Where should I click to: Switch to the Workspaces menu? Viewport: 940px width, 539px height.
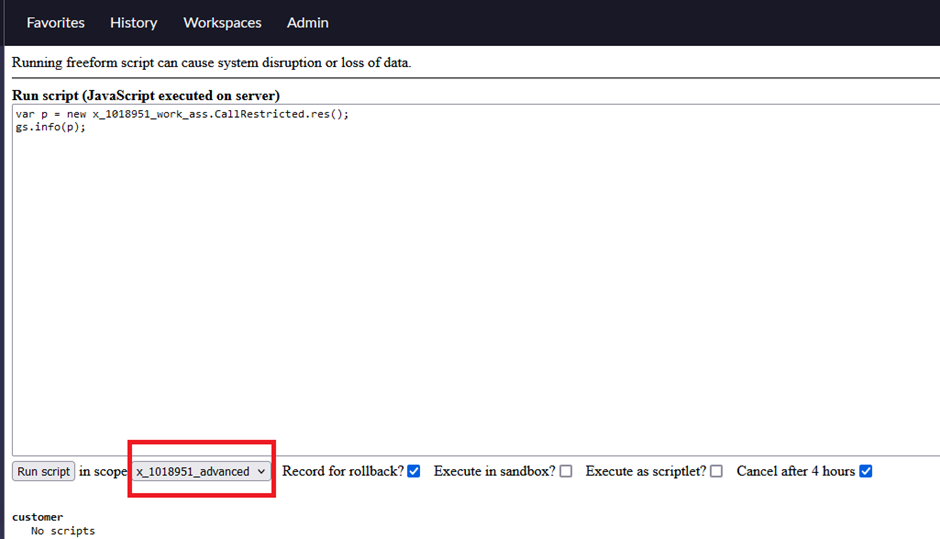pyautogui.click(x=222, y=22)
